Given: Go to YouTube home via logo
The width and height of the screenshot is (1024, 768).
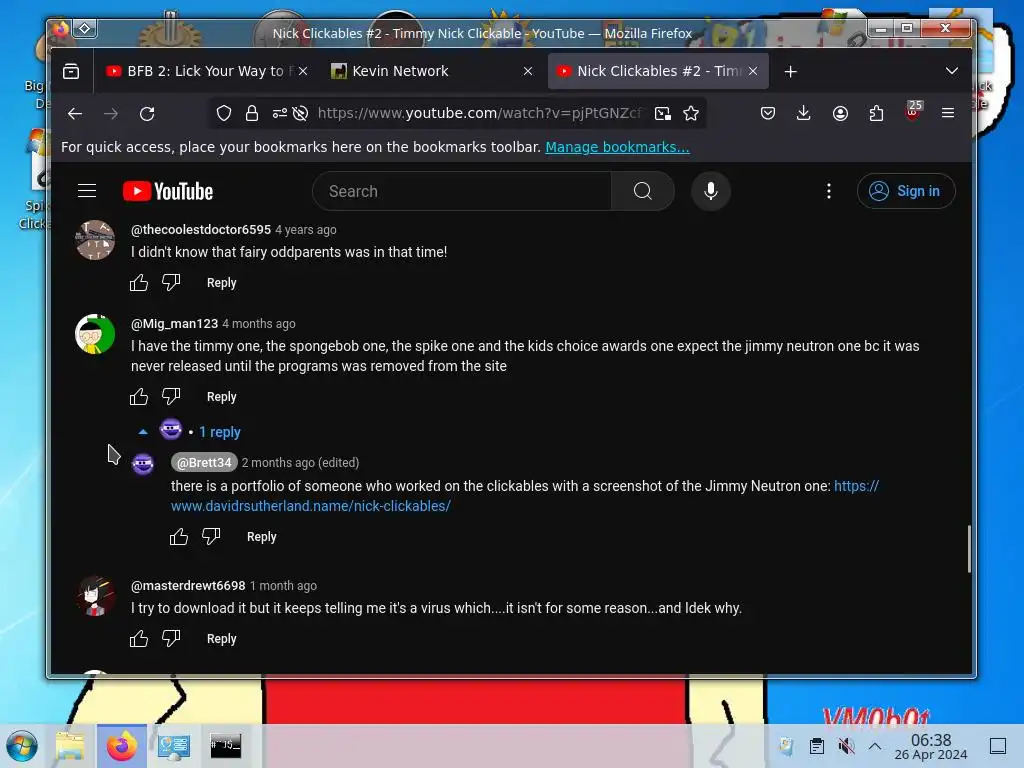Looking at the screenshot, I should [x=168, y=191].
